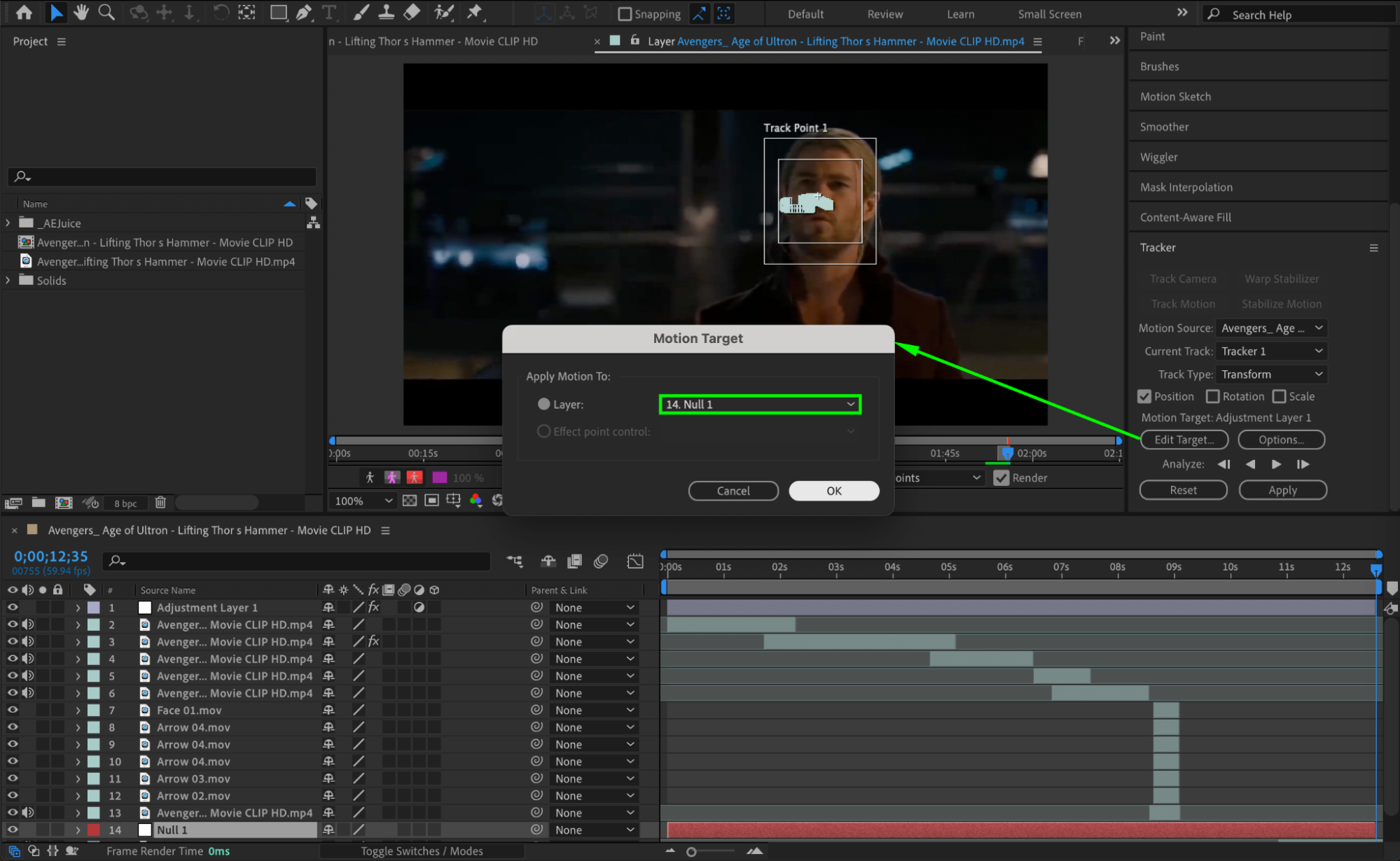Click the delete trash icon in Project panel

160,503
